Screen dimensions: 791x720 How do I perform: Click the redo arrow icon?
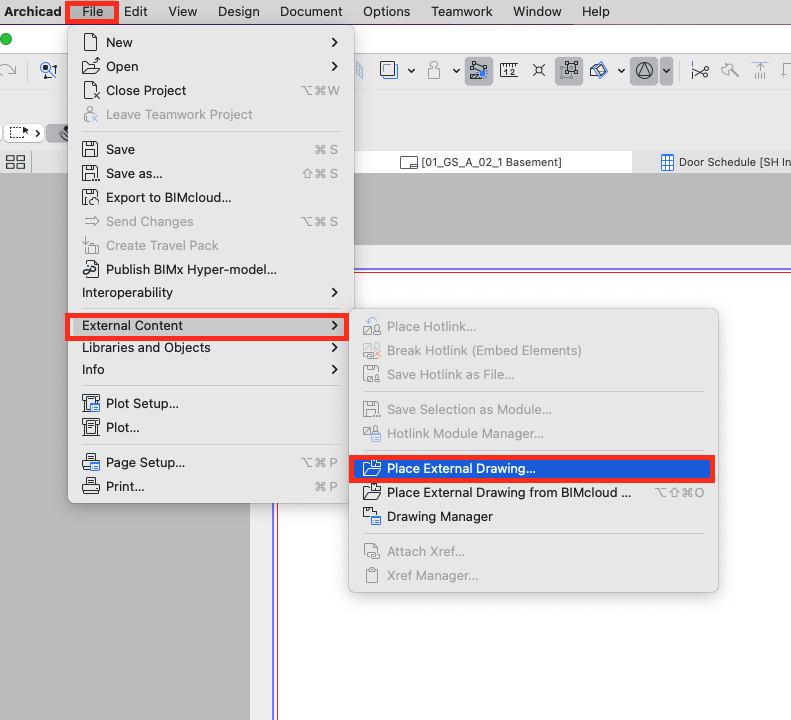coord(8,70)
